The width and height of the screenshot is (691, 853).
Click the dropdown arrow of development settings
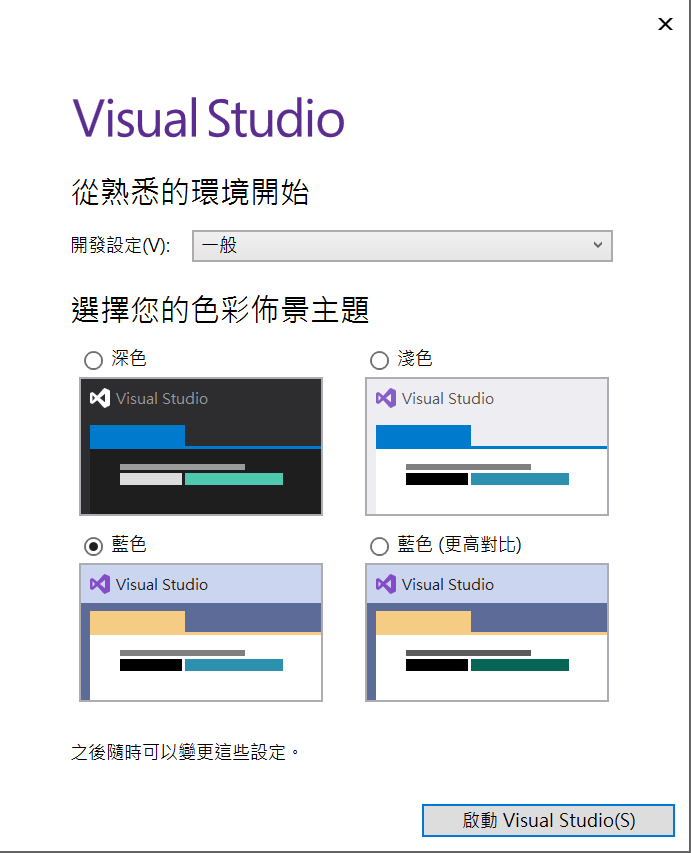(x=598, y=246)
